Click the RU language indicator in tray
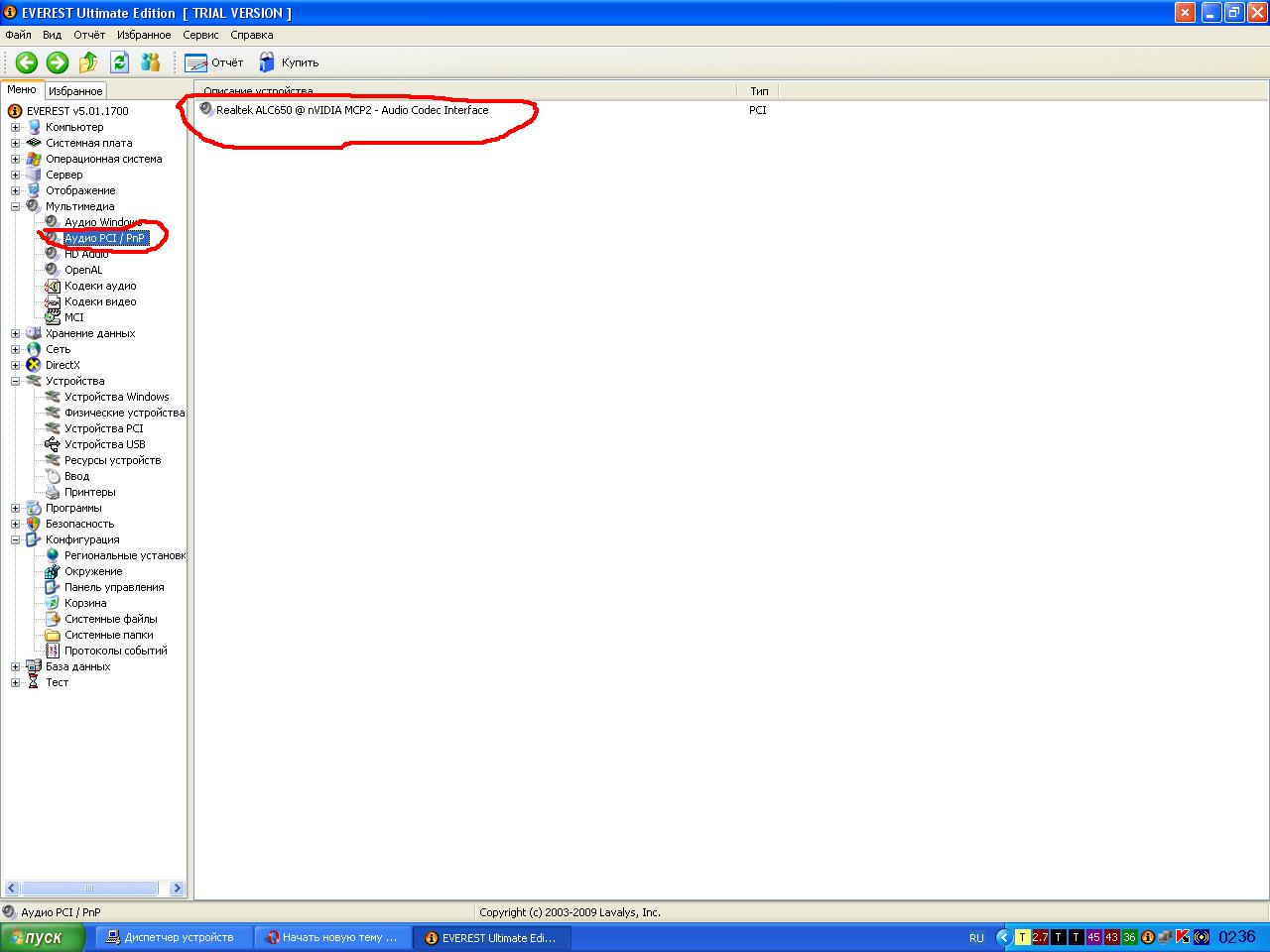This screenshot has width=1270, height=952. point(976,937)
